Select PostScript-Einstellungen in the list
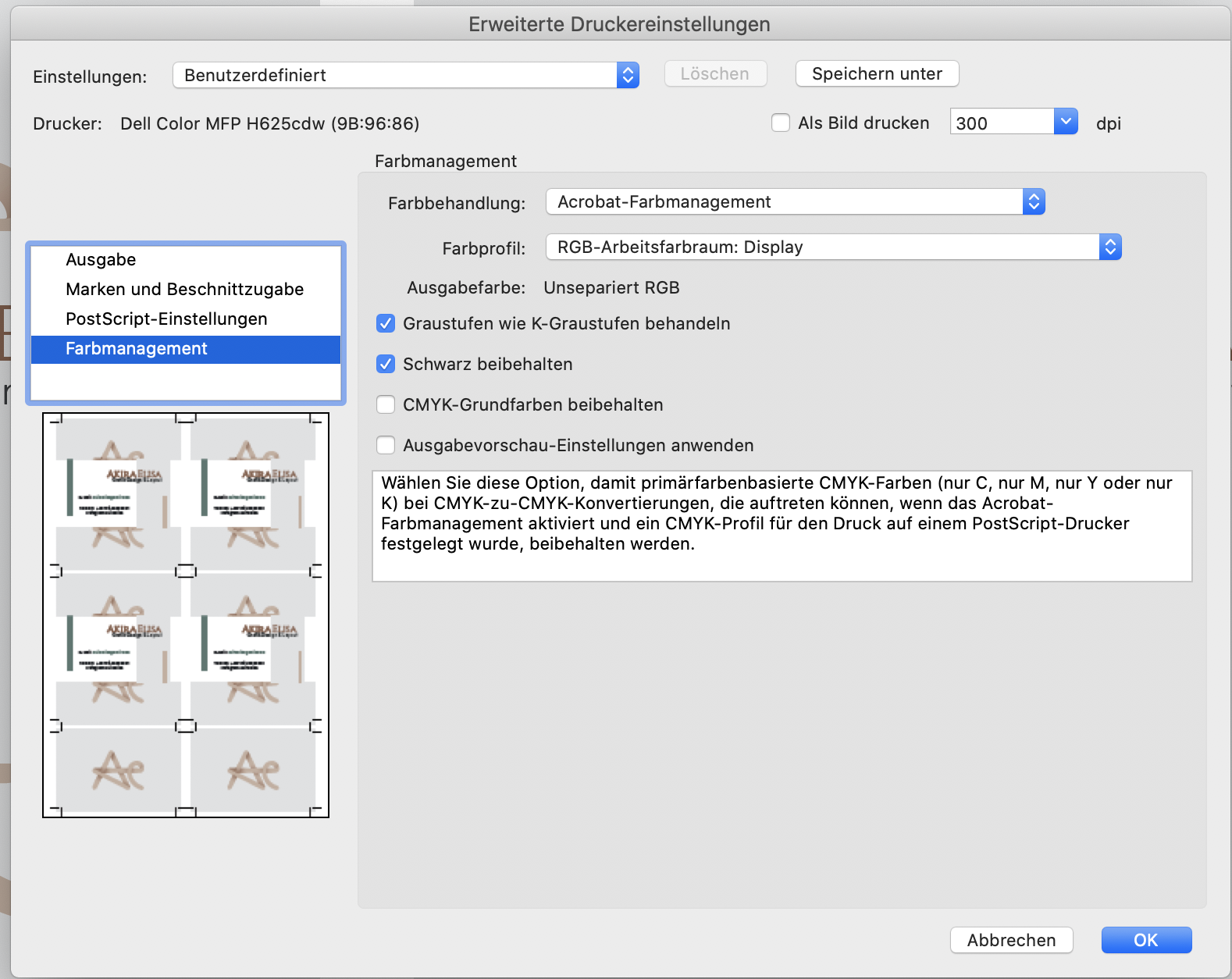The image size is (1232, 979). tap(166, 319)
